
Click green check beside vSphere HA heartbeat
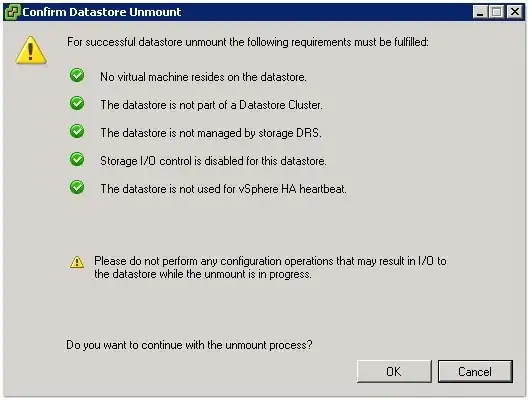click(x=77, y=187)
